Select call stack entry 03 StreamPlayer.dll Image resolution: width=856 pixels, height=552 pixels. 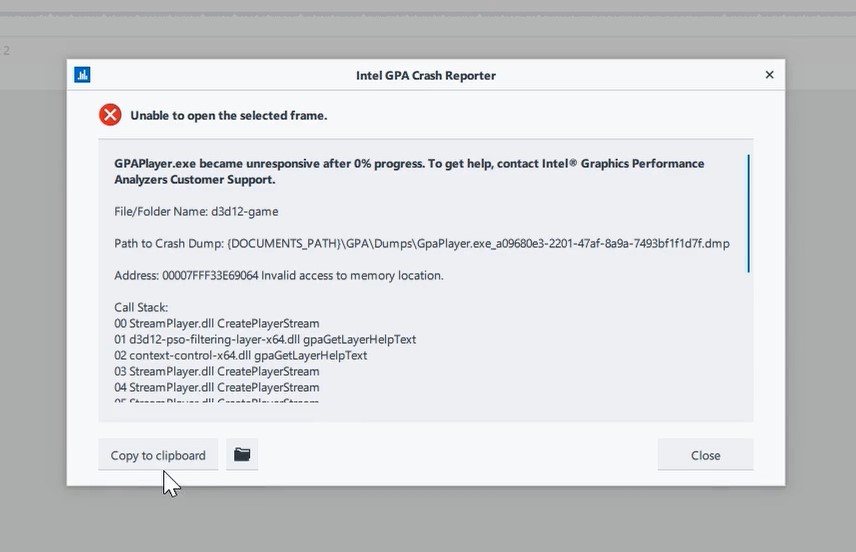pos(217,371)
